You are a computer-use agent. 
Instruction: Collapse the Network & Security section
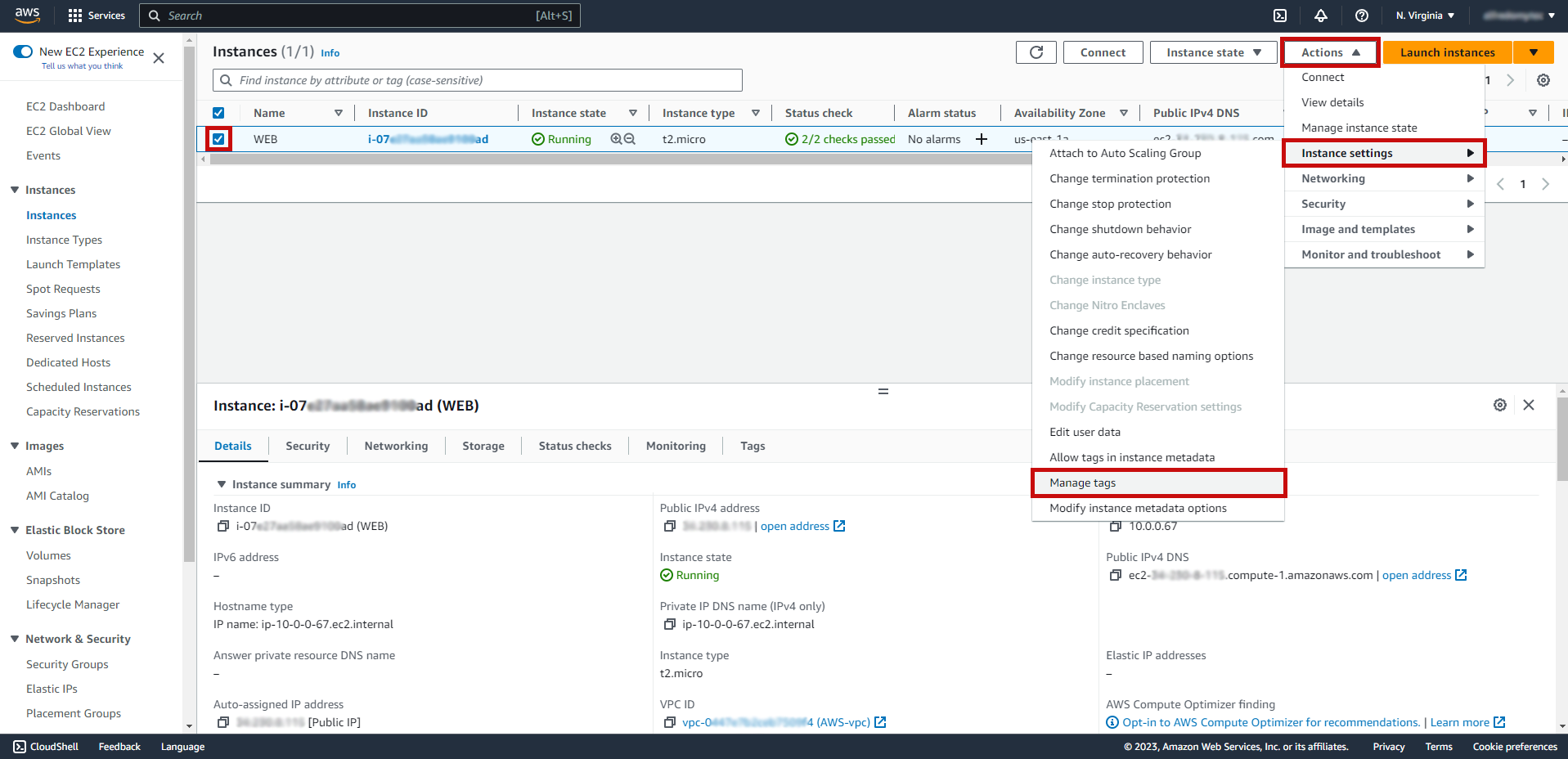tap(15, 639)
